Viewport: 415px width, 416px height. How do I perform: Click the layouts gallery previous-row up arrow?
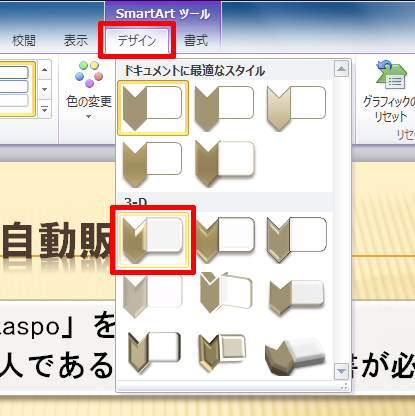[45, 70]
